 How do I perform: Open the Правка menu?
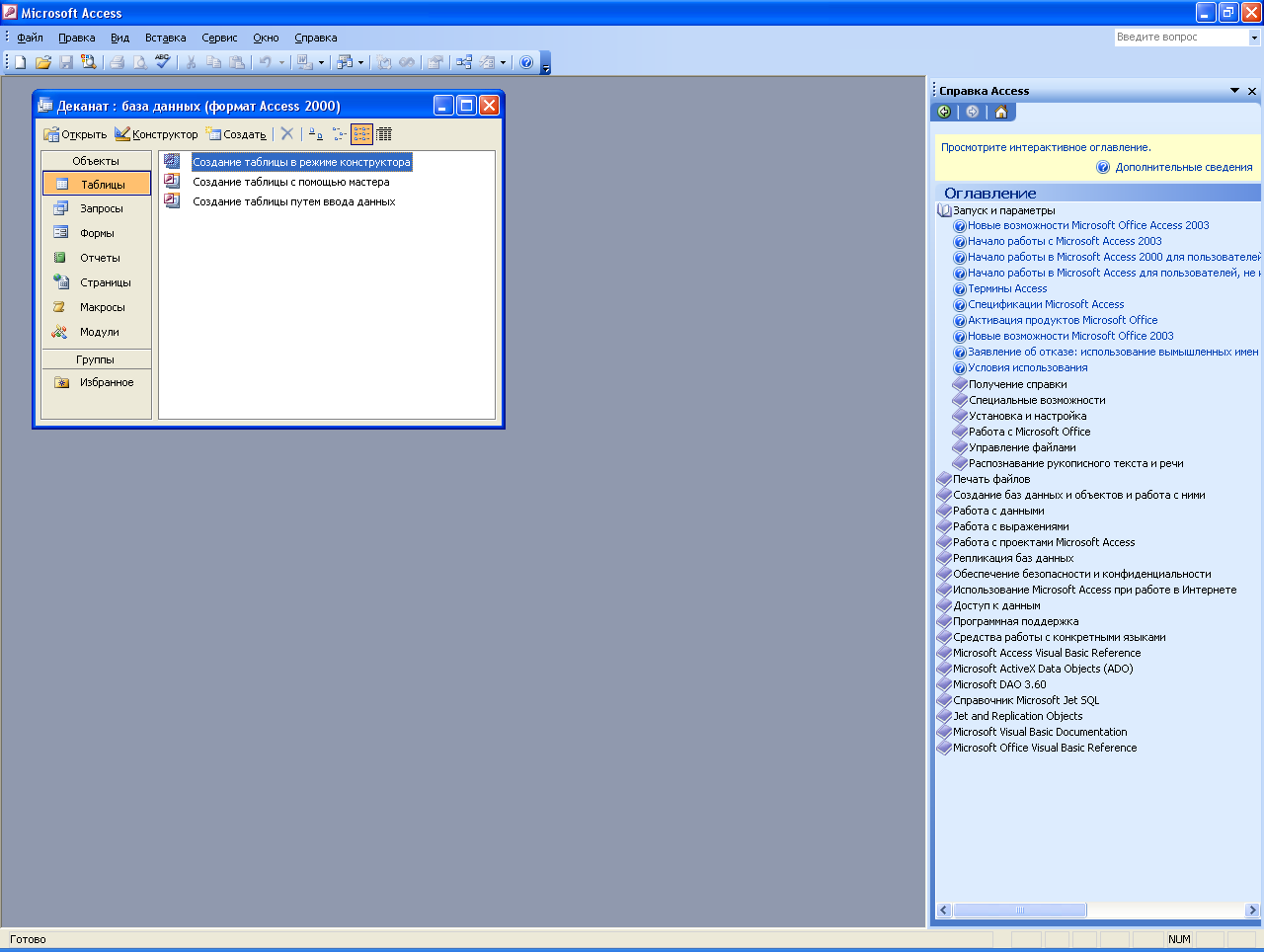pyautogui.click(x=76, y=38)
